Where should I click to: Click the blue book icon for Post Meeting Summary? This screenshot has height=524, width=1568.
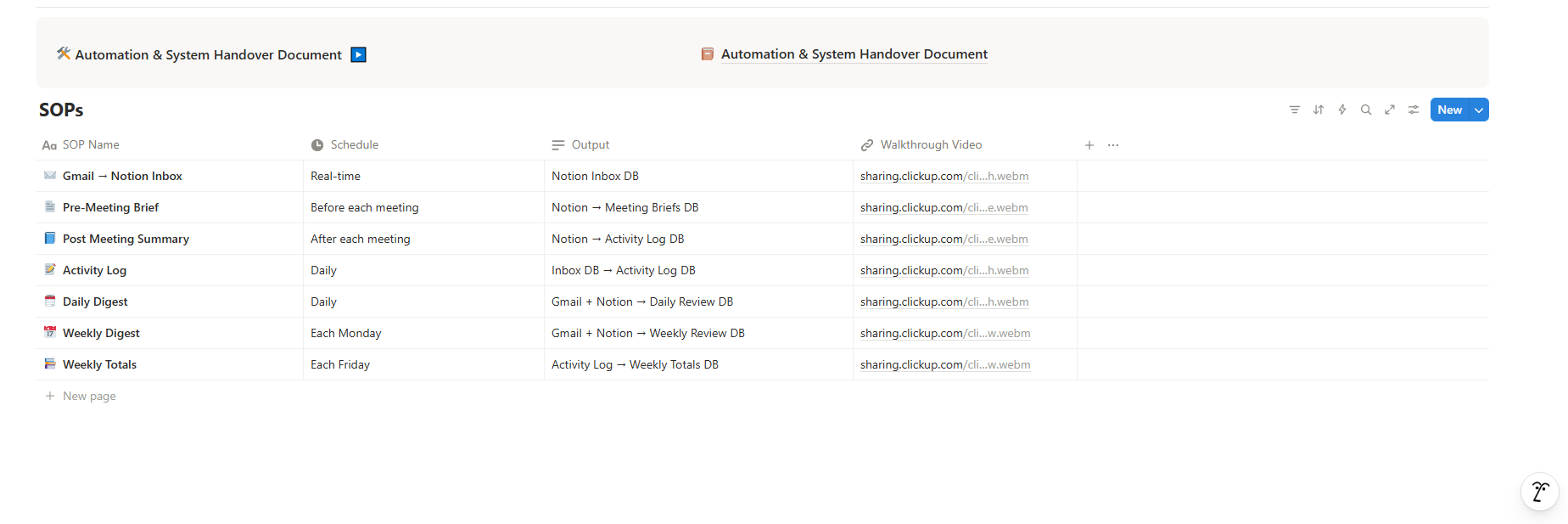click(50, 239)
